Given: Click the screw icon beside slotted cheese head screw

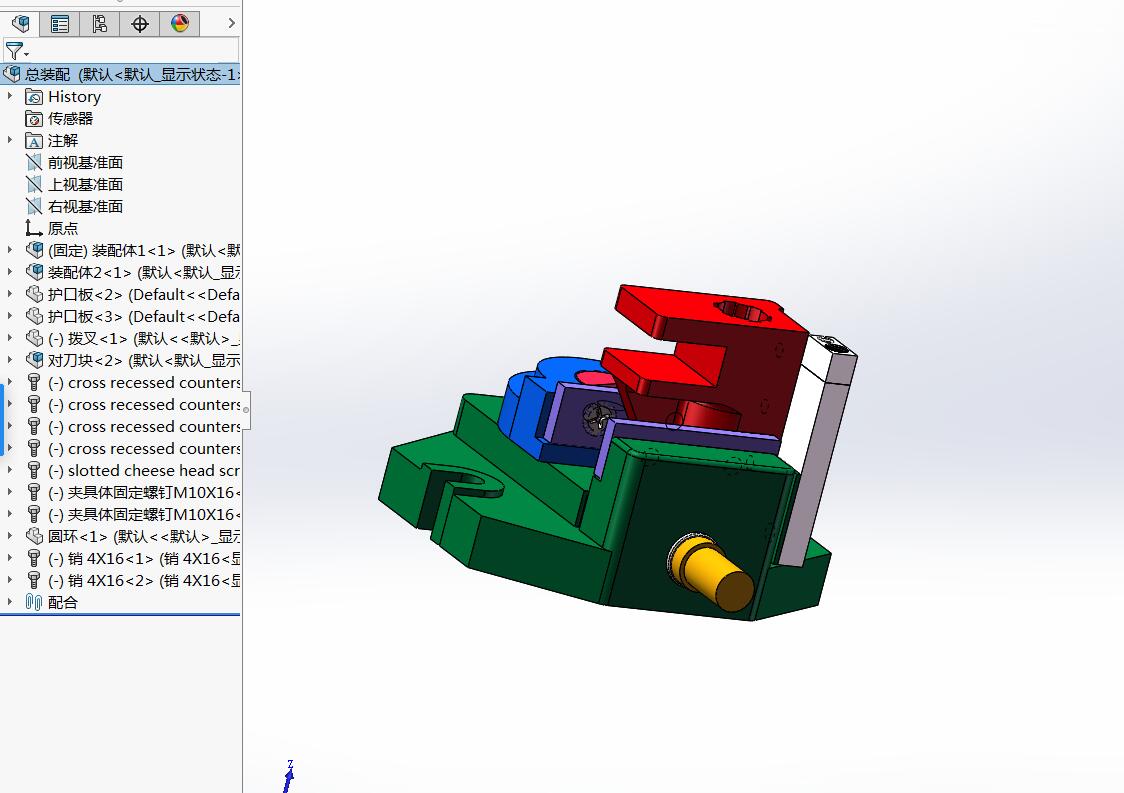Looking at the screenshot, I should [33, 470].
